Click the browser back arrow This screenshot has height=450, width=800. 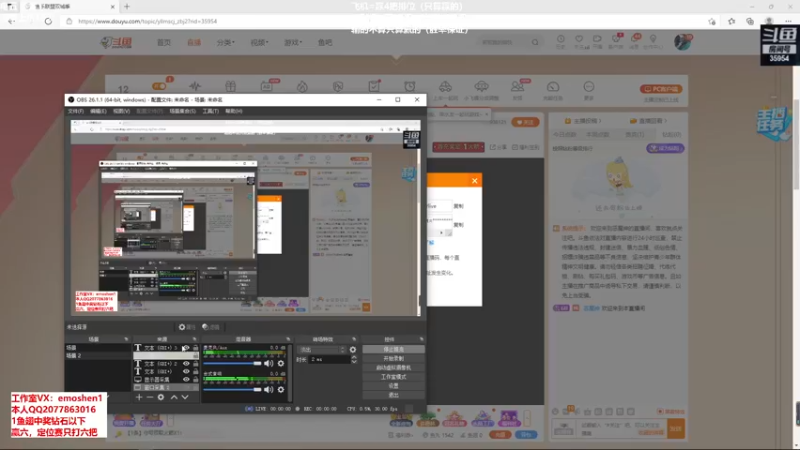click(x=11, y=21)
